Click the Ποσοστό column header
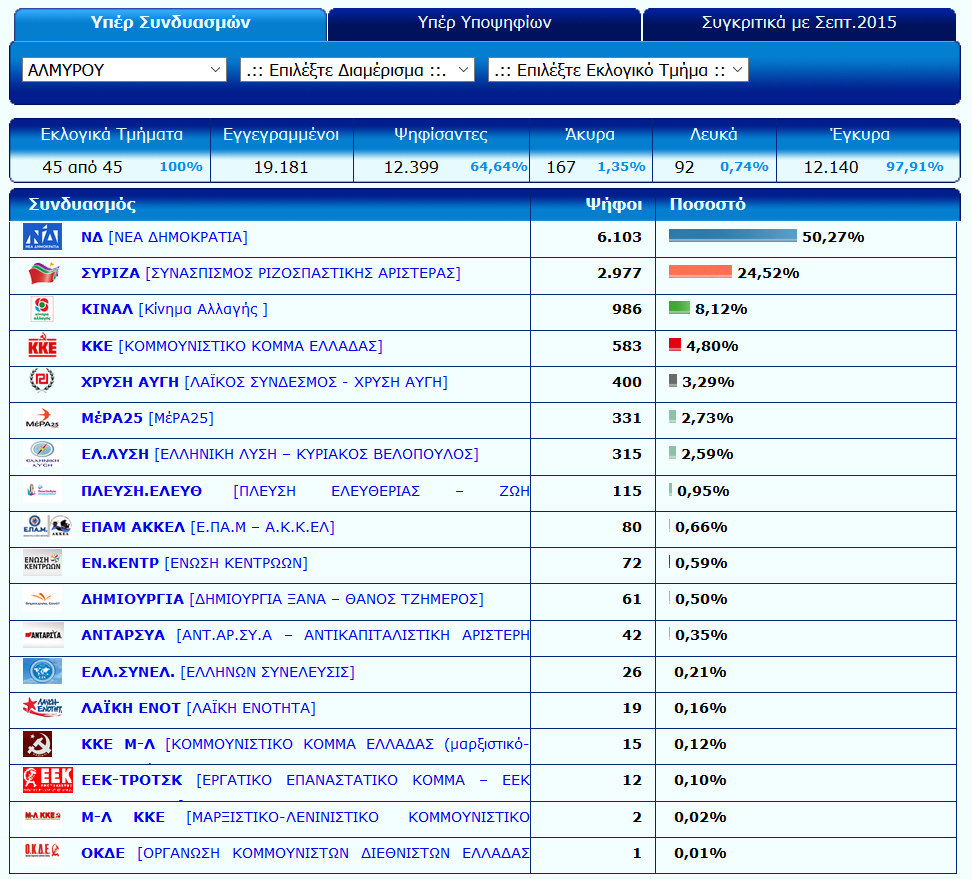The height and width of the screenshot is (879, 972). 707,204
